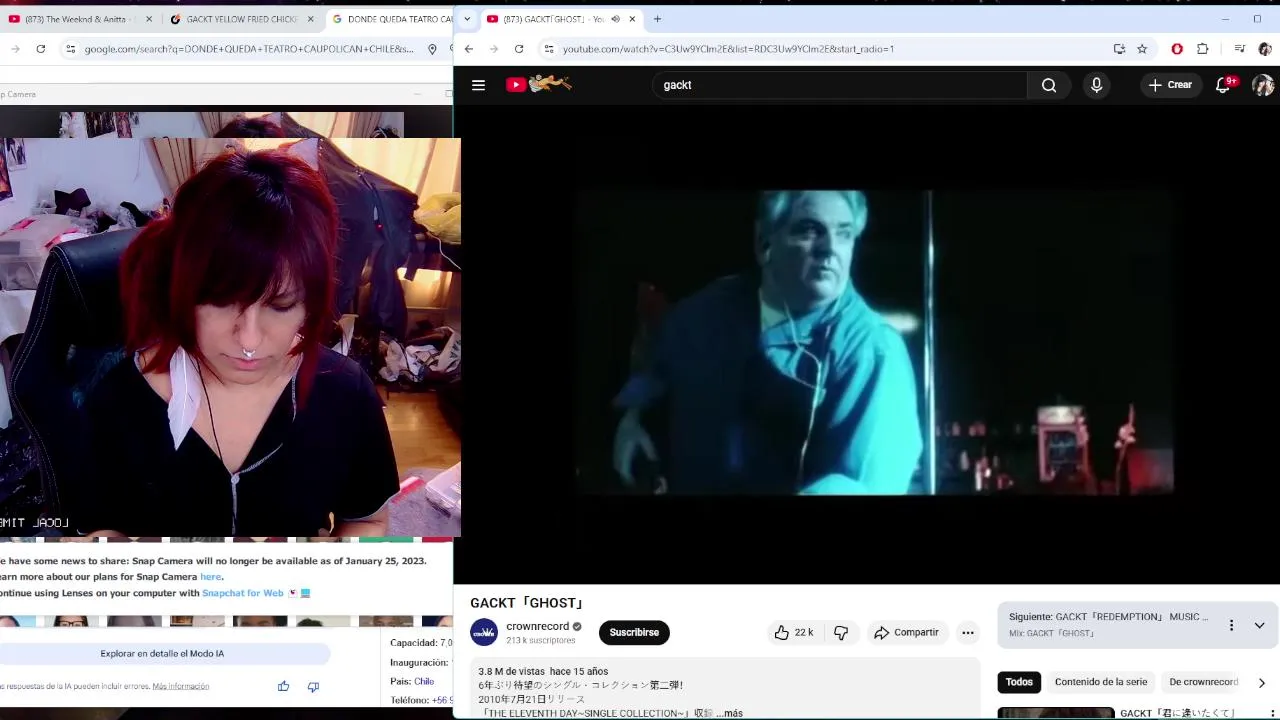Follow the Snap Camera 'here' link

coord(210,577)
